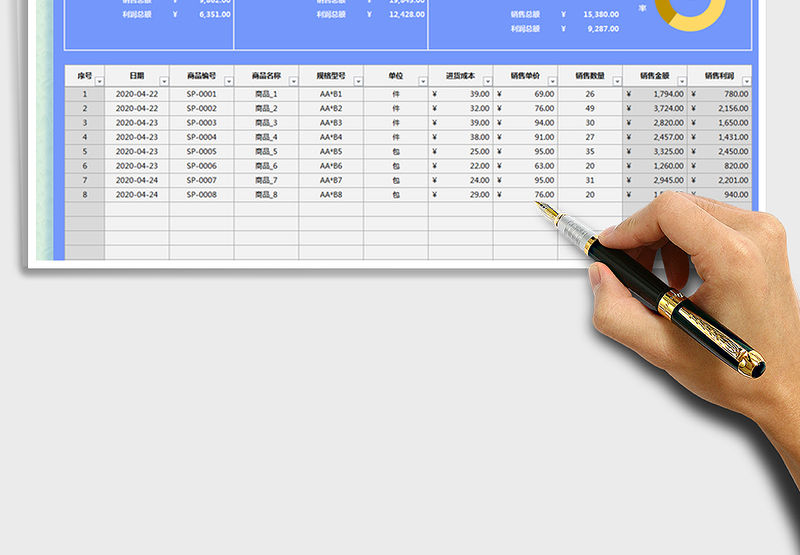Open the 日期 column filter dropdown
This screenshot has width=800, height=555.
(x=164, y=82)
